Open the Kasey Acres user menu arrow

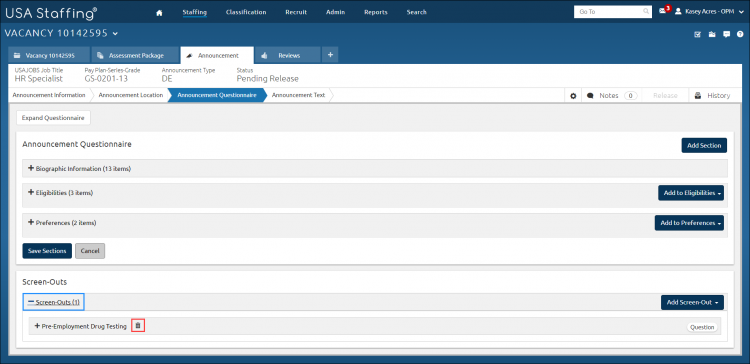741,12
